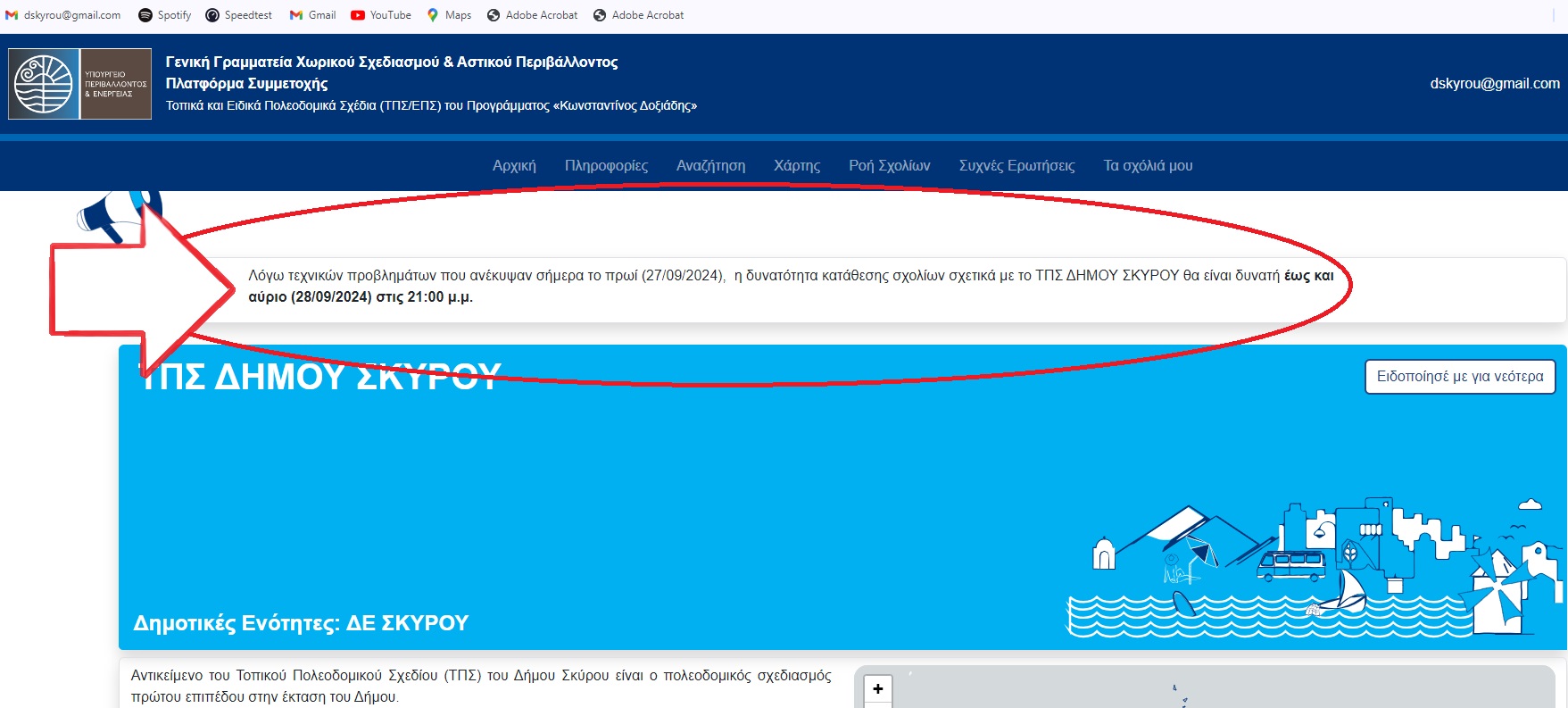
Task: Open Συχνές Ερωτήσεις page
Action: click(x=1016, y=166)
